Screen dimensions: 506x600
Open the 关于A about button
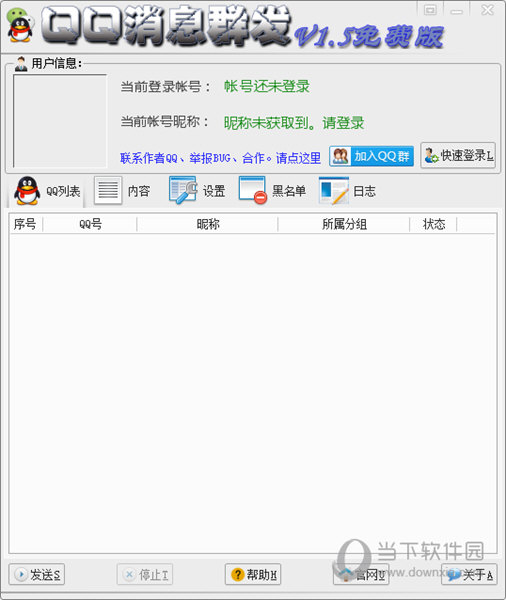point(469,574)
